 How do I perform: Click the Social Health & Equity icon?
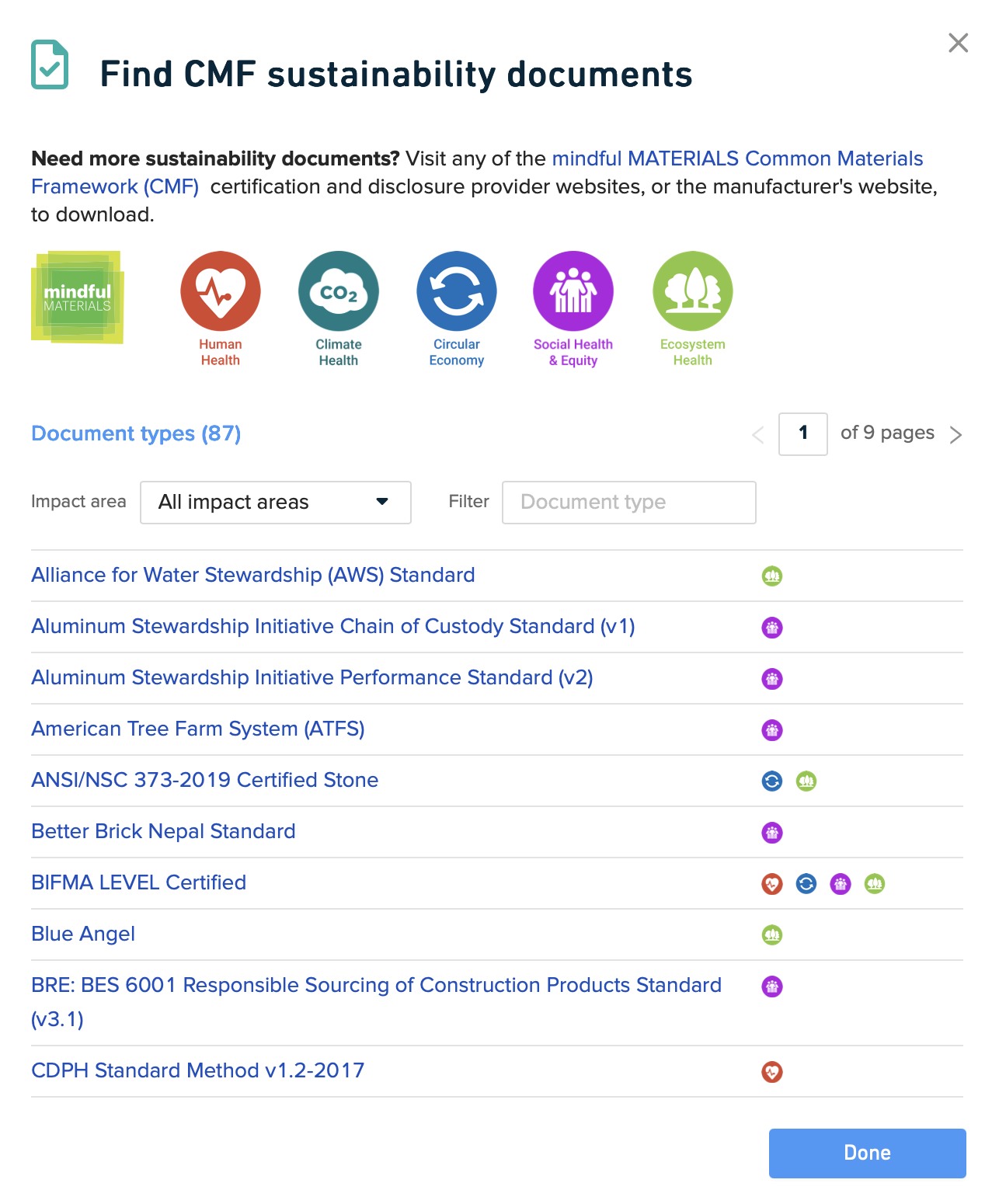[573, 291]
